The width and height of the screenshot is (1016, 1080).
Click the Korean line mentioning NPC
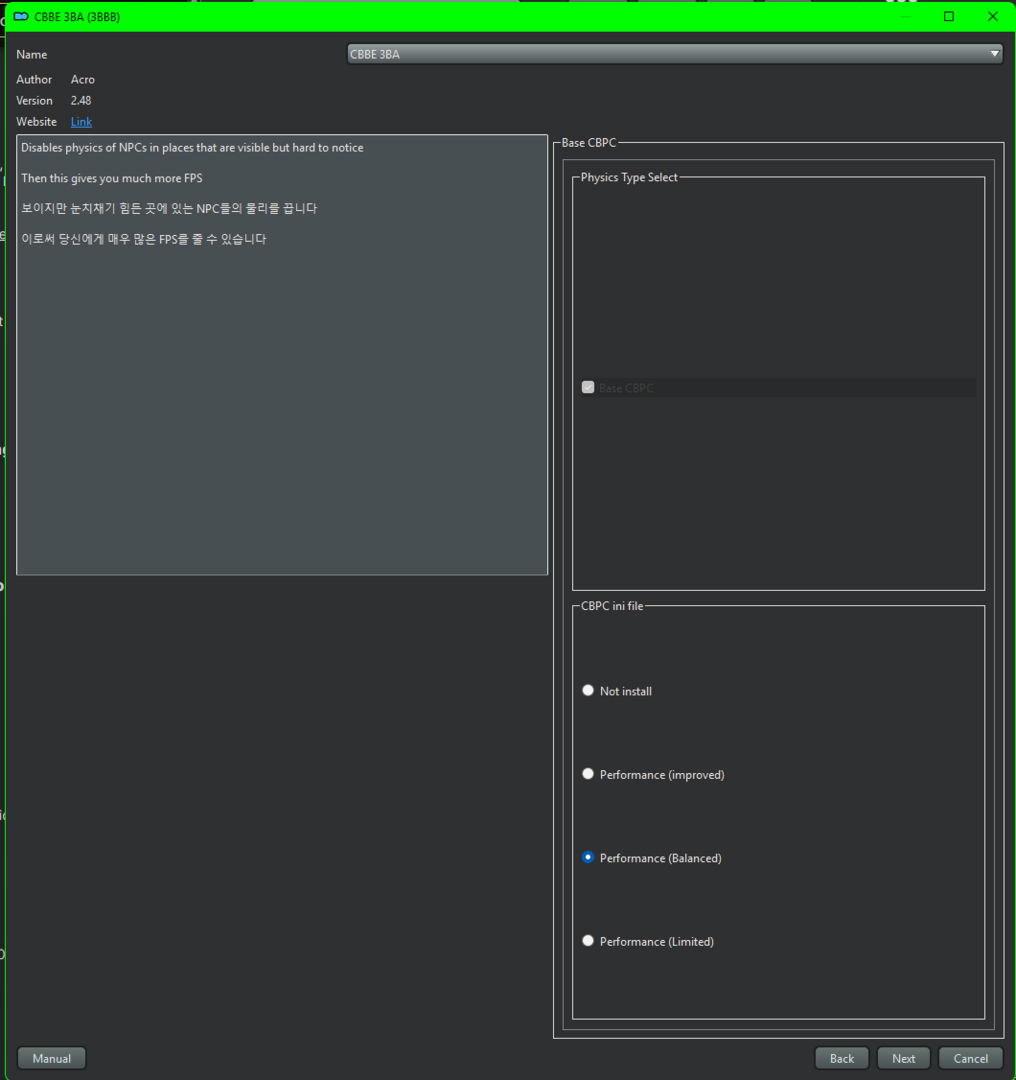(169, 209)
